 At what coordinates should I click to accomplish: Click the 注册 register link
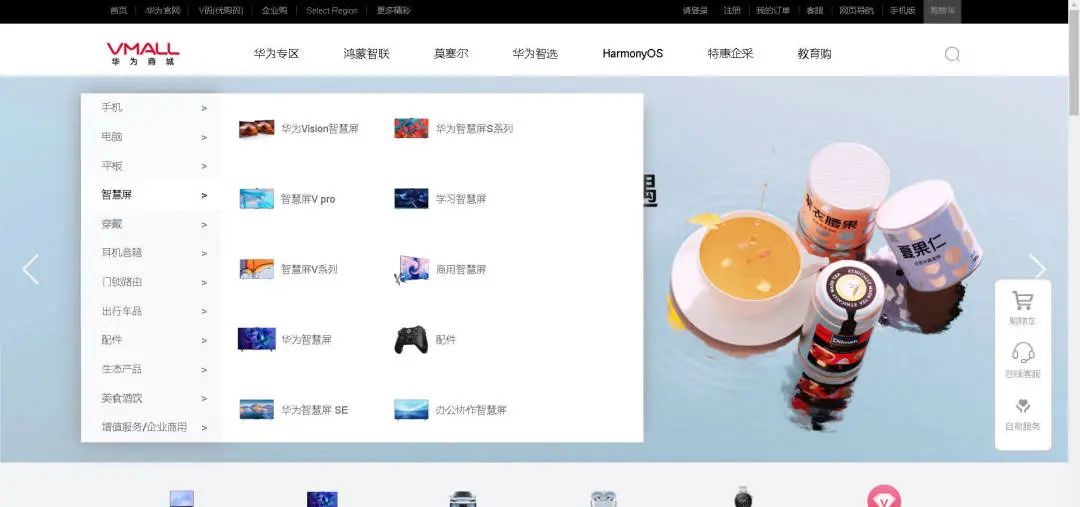pyautogui.click(x=732, y=11)
